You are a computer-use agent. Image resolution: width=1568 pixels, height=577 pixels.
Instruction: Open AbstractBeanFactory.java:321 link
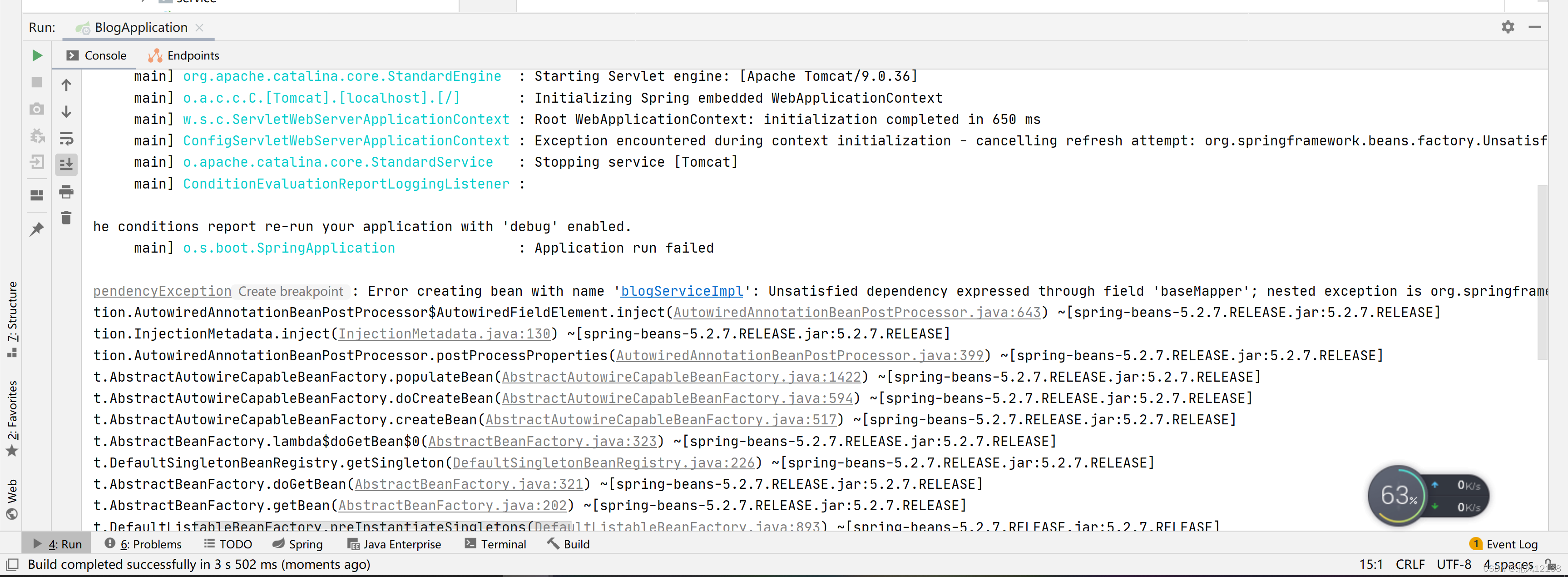click(x=469, y=484)
